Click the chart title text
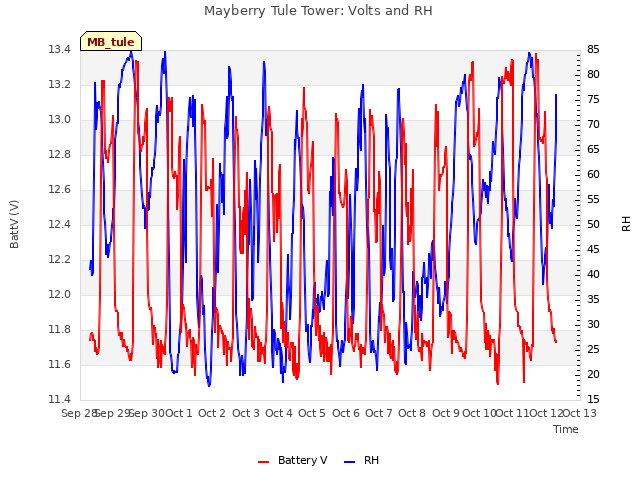The height and width of the screenshot is (480, 640). (x=318, y=11)
